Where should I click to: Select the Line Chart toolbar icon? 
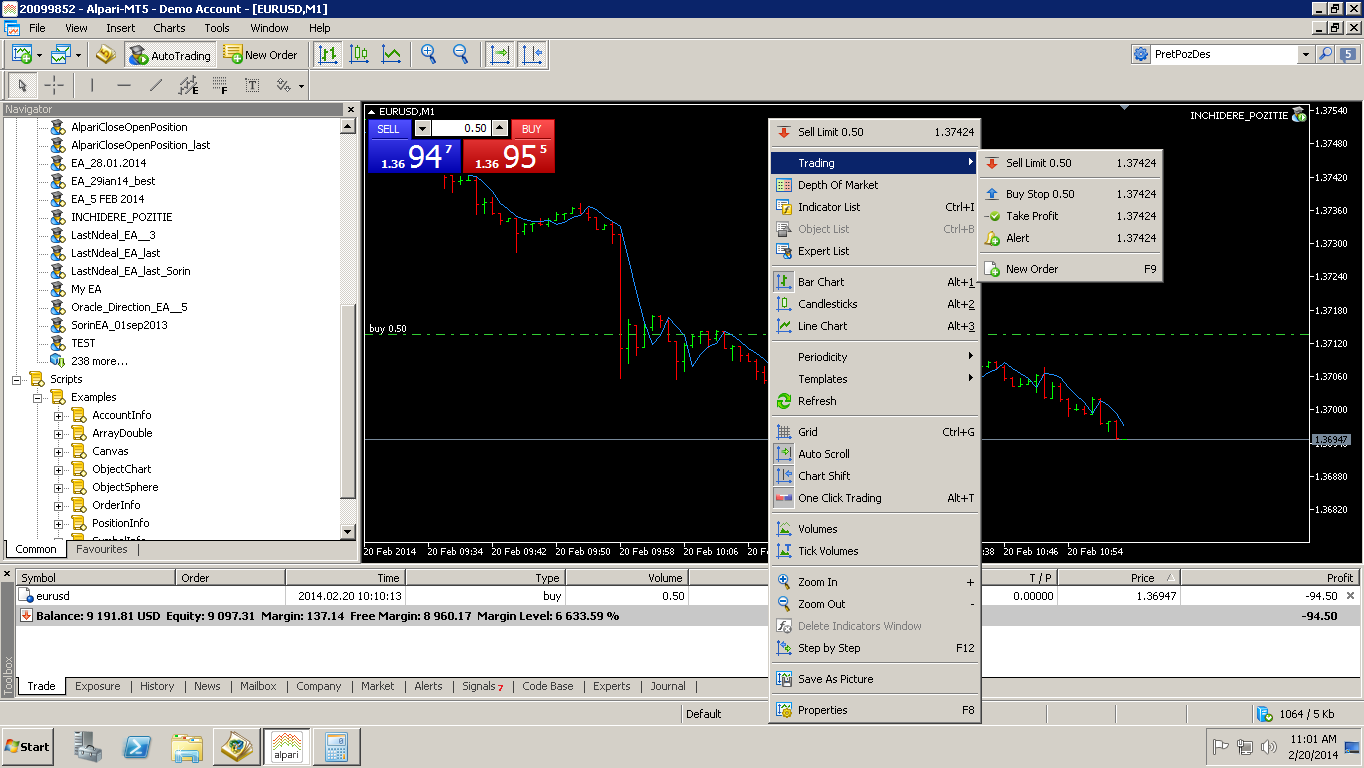pyautogui.click(x=390, y=54)
